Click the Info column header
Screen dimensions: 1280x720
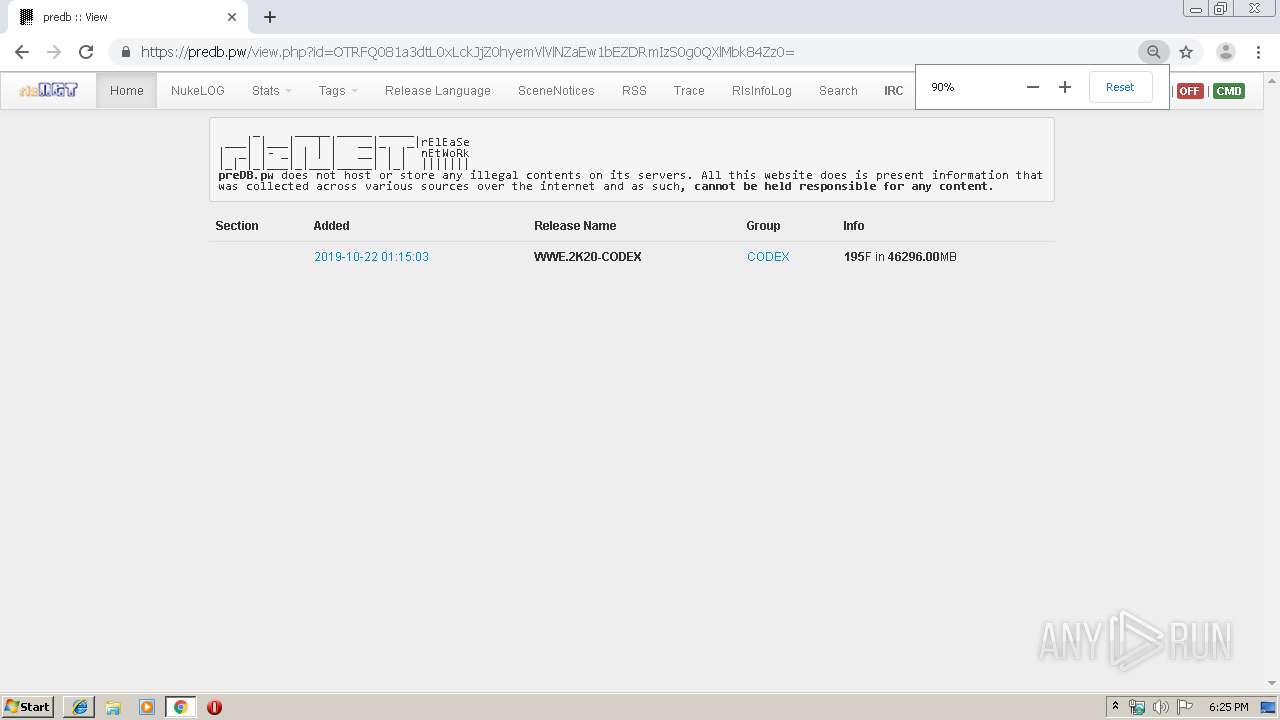coord(854,226)
